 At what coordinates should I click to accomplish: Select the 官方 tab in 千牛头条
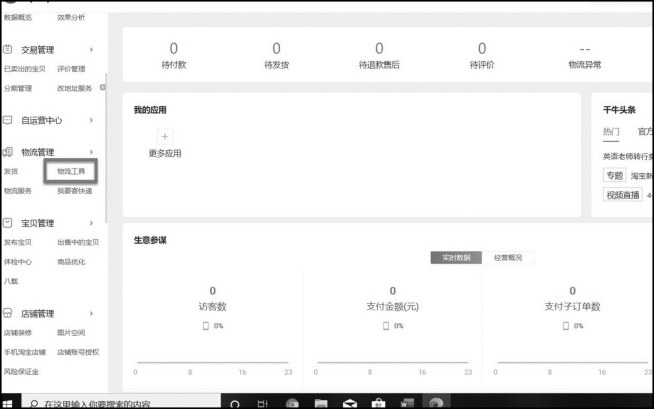point(645,132)
